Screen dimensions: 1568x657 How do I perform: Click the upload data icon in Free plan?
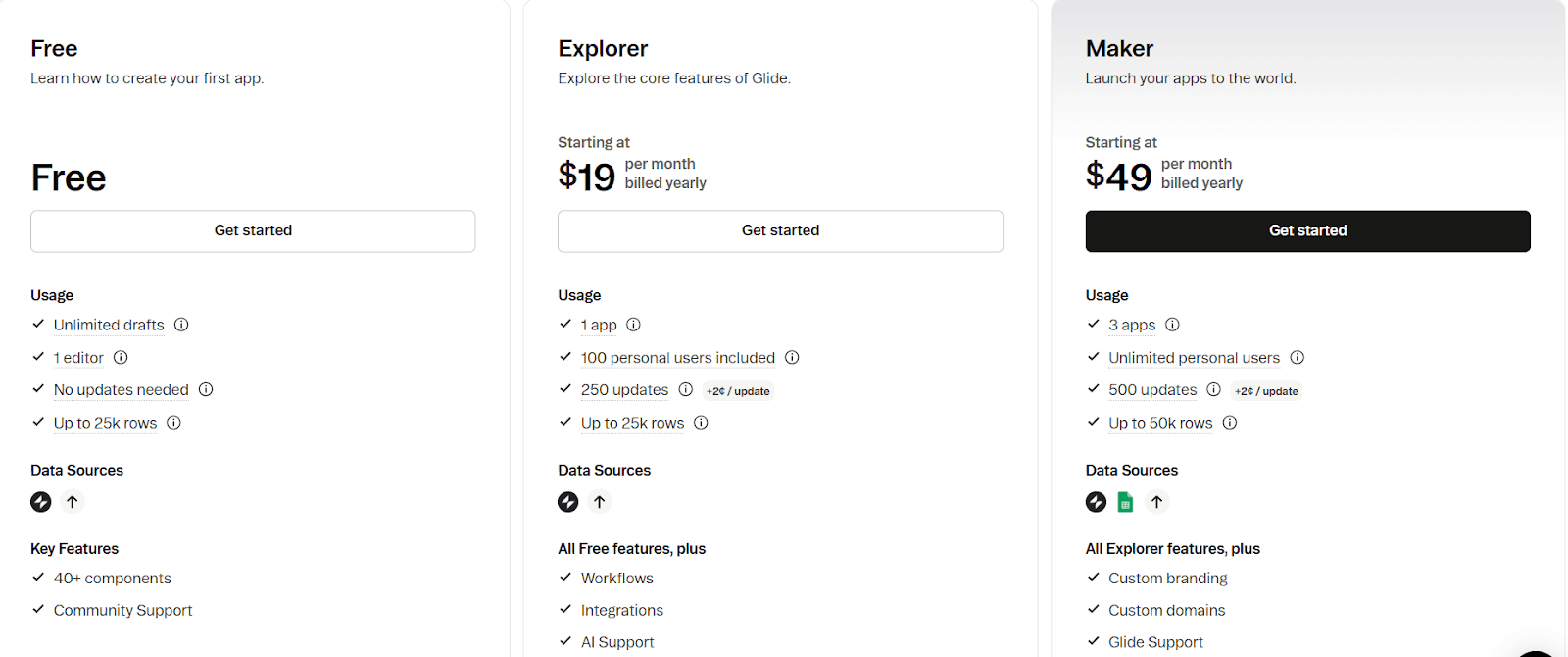pos(72,501)
